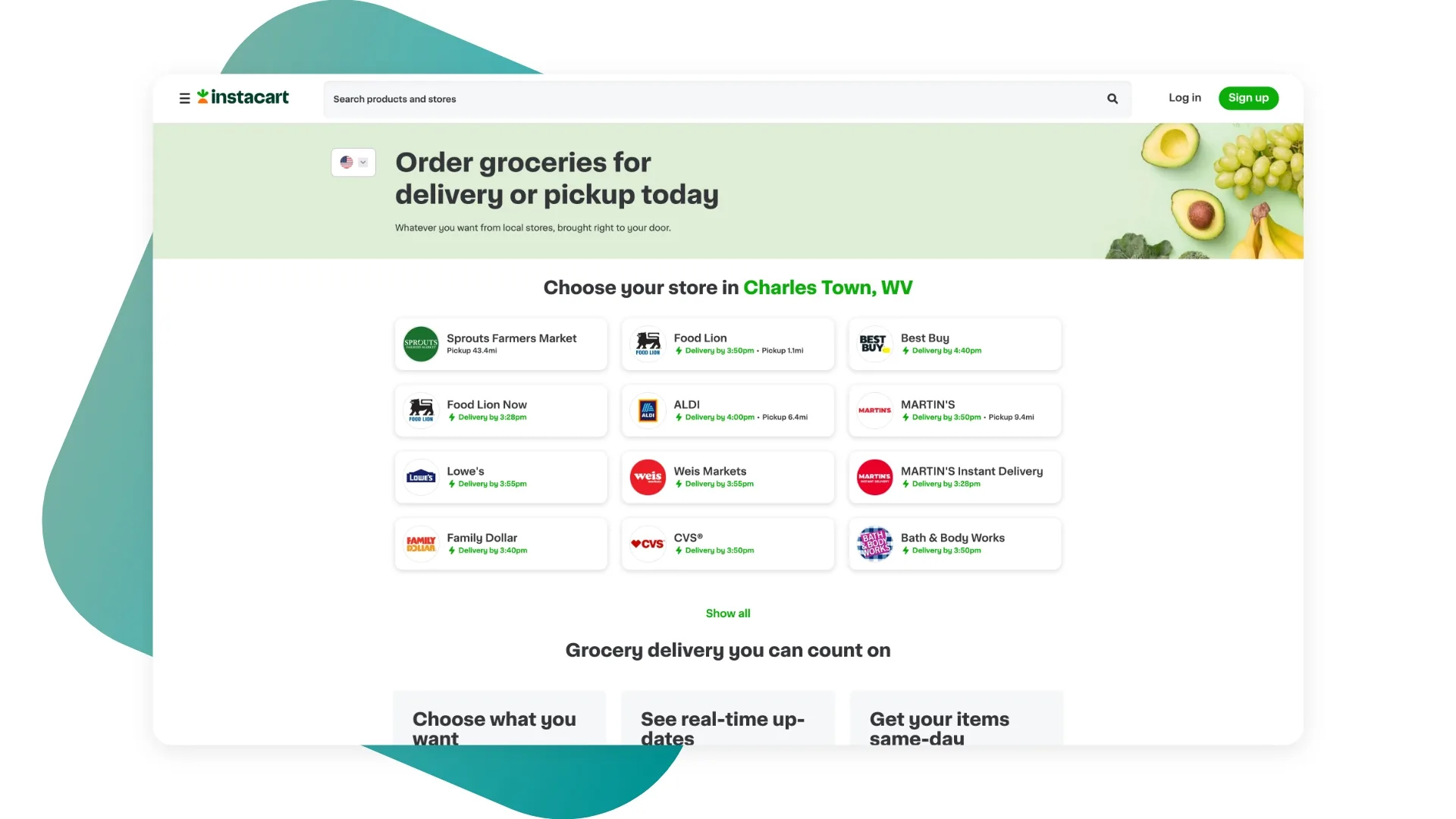Select the Sprouts Farmers Market store name

[x=511, y=338]
